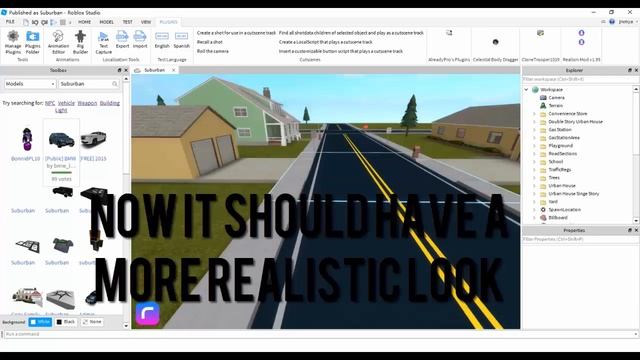Screen dimensions: 640x360
Task: Activate the Celestial Body Dragger plugin
Action: 496,42
